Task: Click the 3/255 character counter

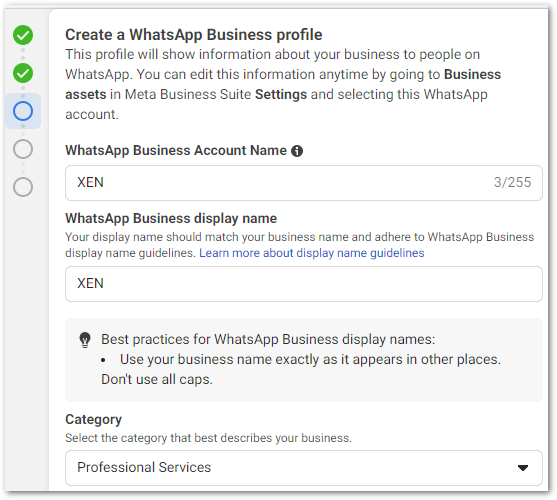Action: coord(512,183)
